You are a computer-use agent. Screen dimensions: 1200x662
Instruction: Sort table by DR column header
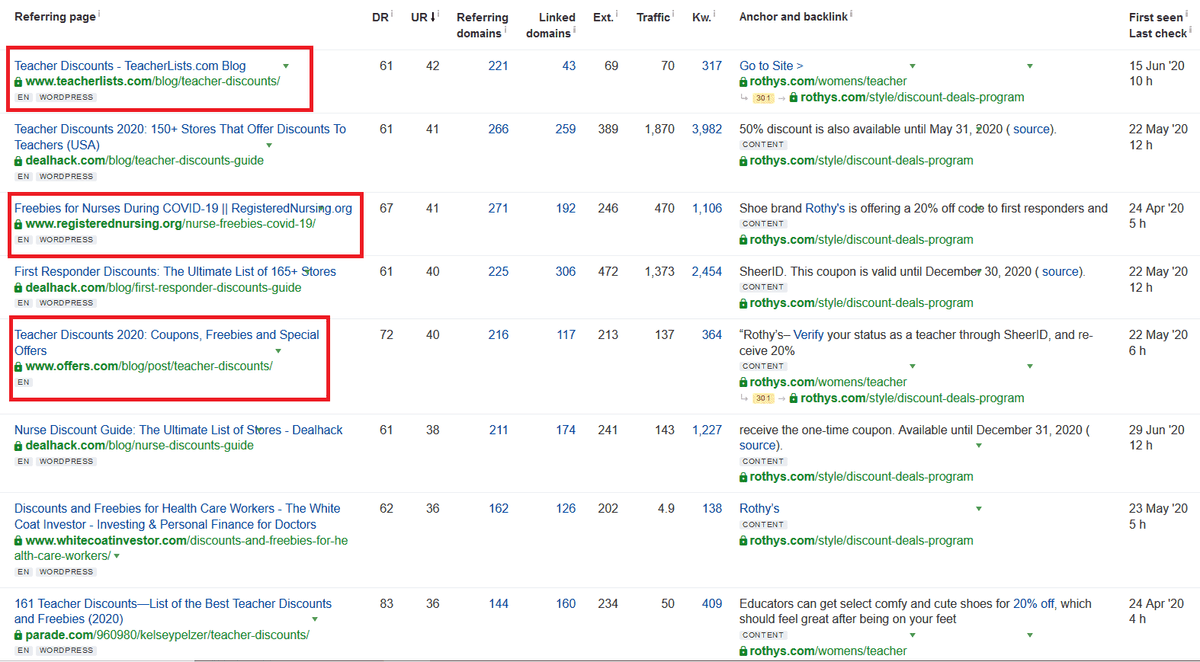378,17
